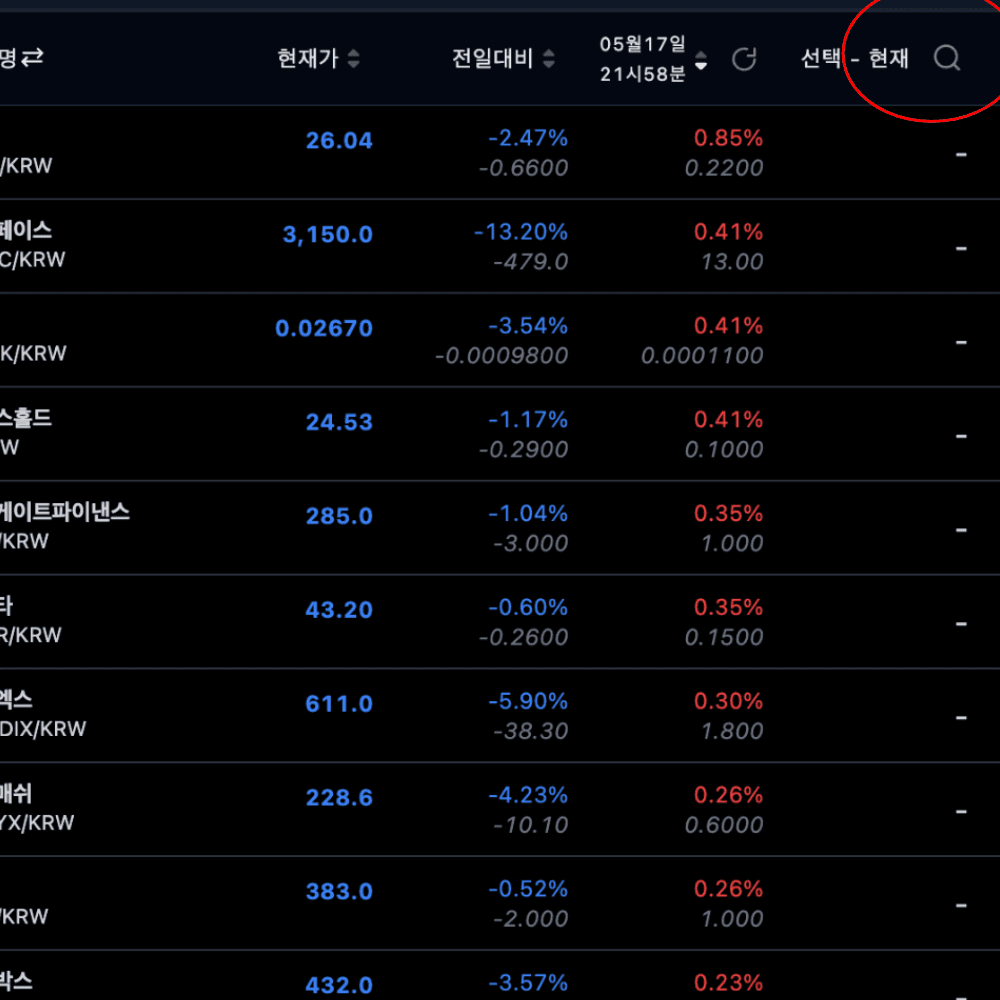Click the 611.0 current price
1000x1000 pixels.
[339, 704]
